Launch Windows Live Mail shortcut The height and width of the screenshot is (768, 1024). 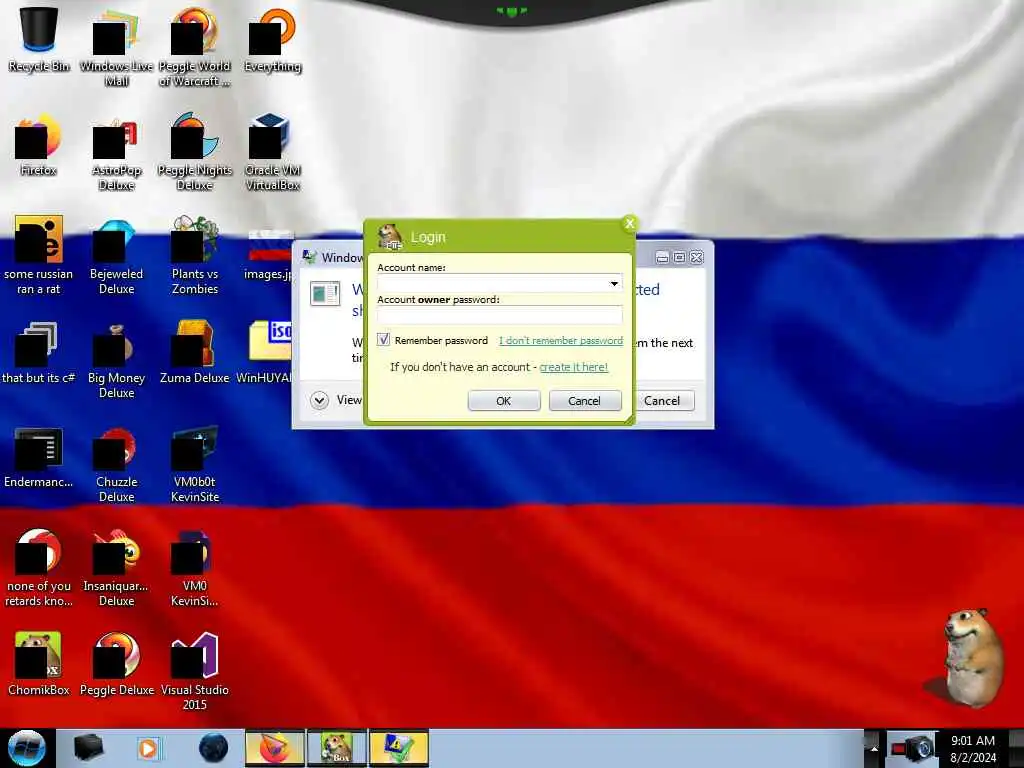click(116, 47)
